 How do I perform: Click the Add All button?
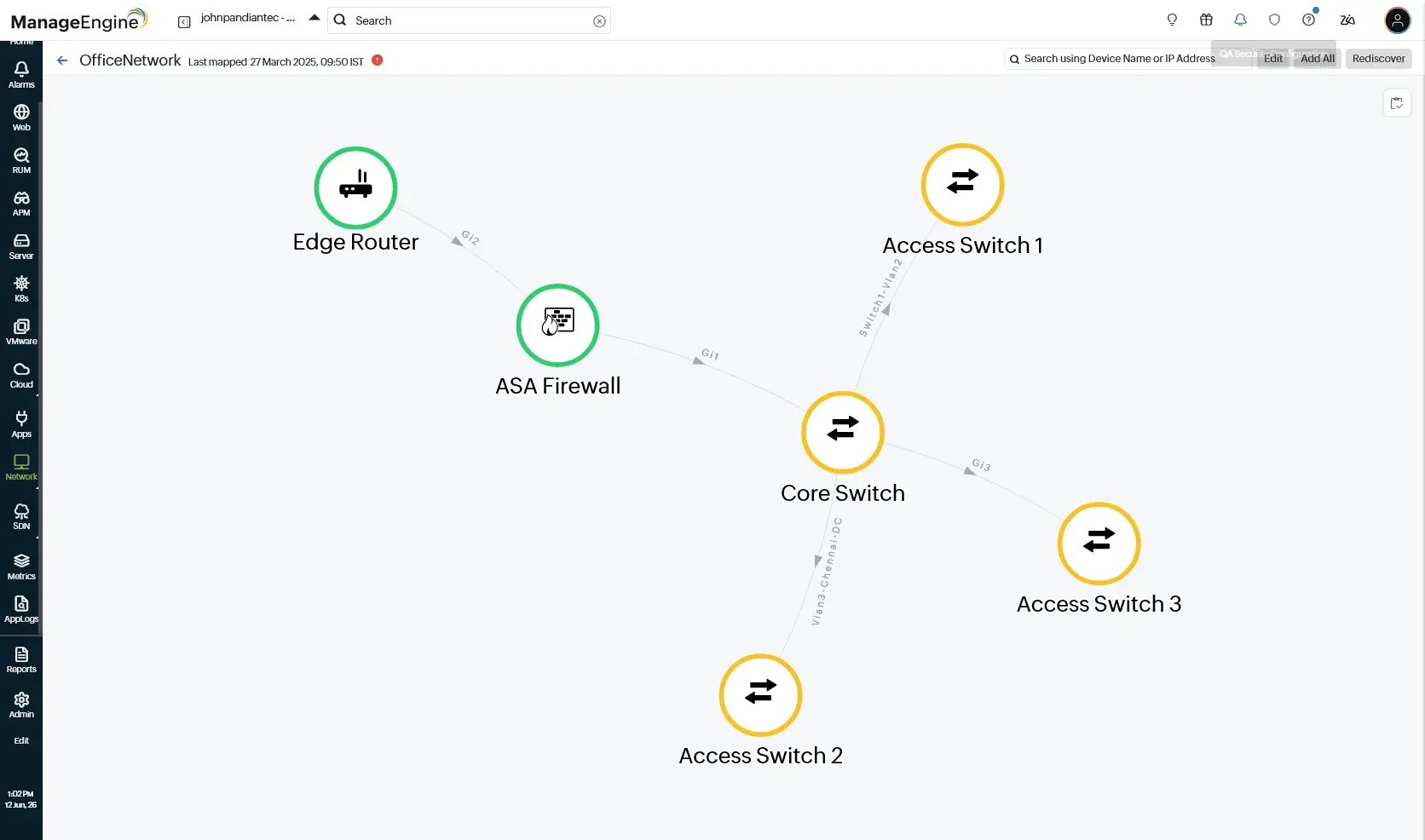(1318, 59)
